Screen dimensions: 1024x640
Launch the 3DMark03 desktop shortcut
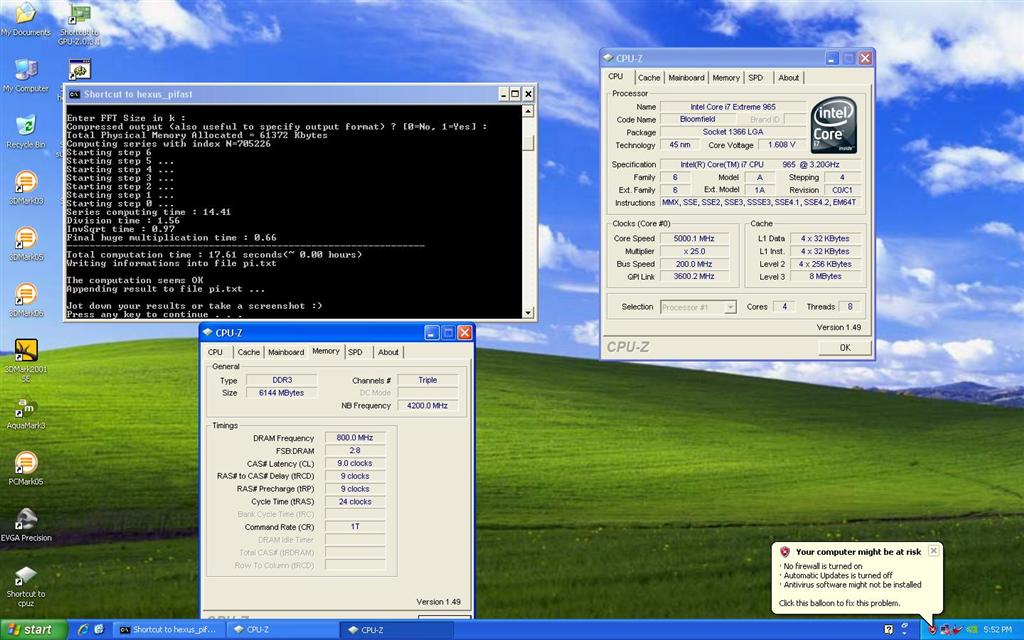(25, 187)
